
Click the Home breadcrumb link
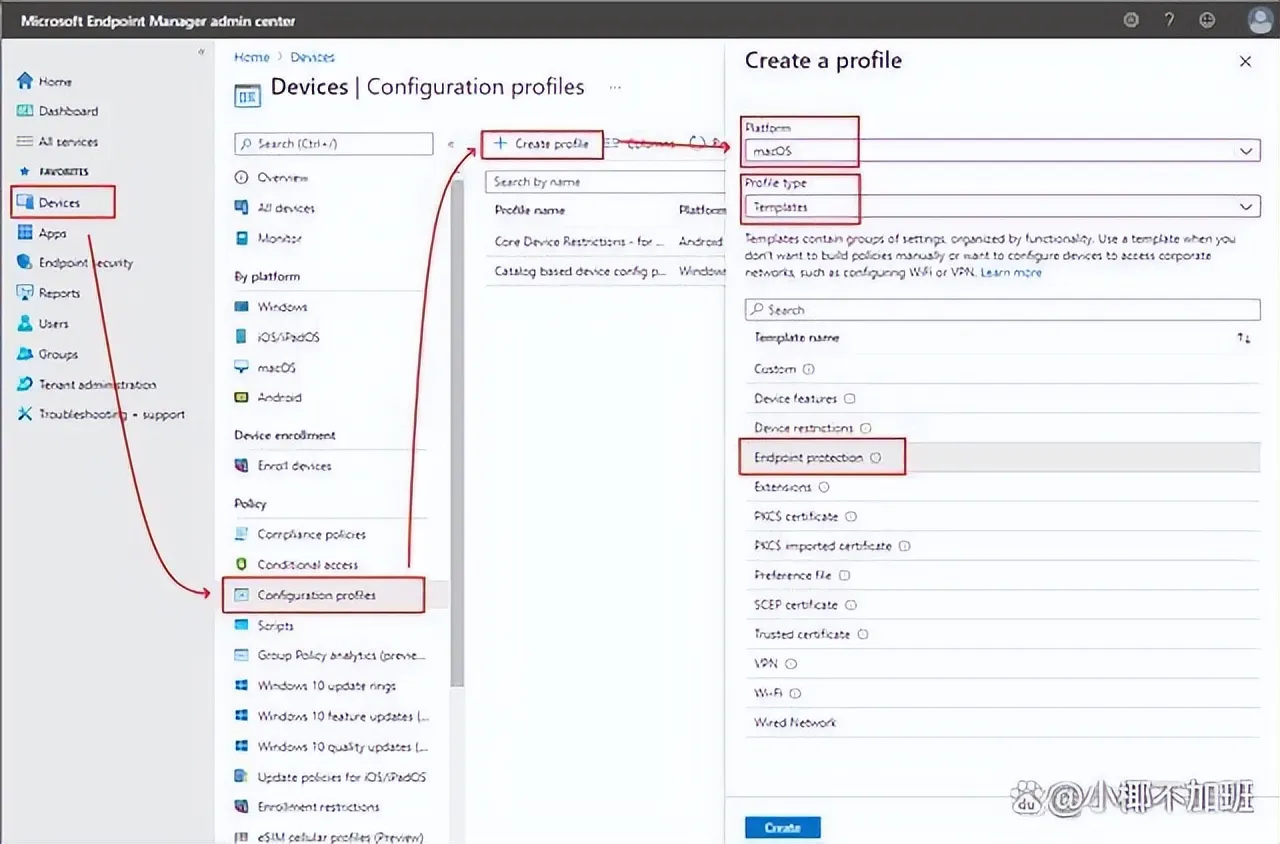[x=252, y=57]
